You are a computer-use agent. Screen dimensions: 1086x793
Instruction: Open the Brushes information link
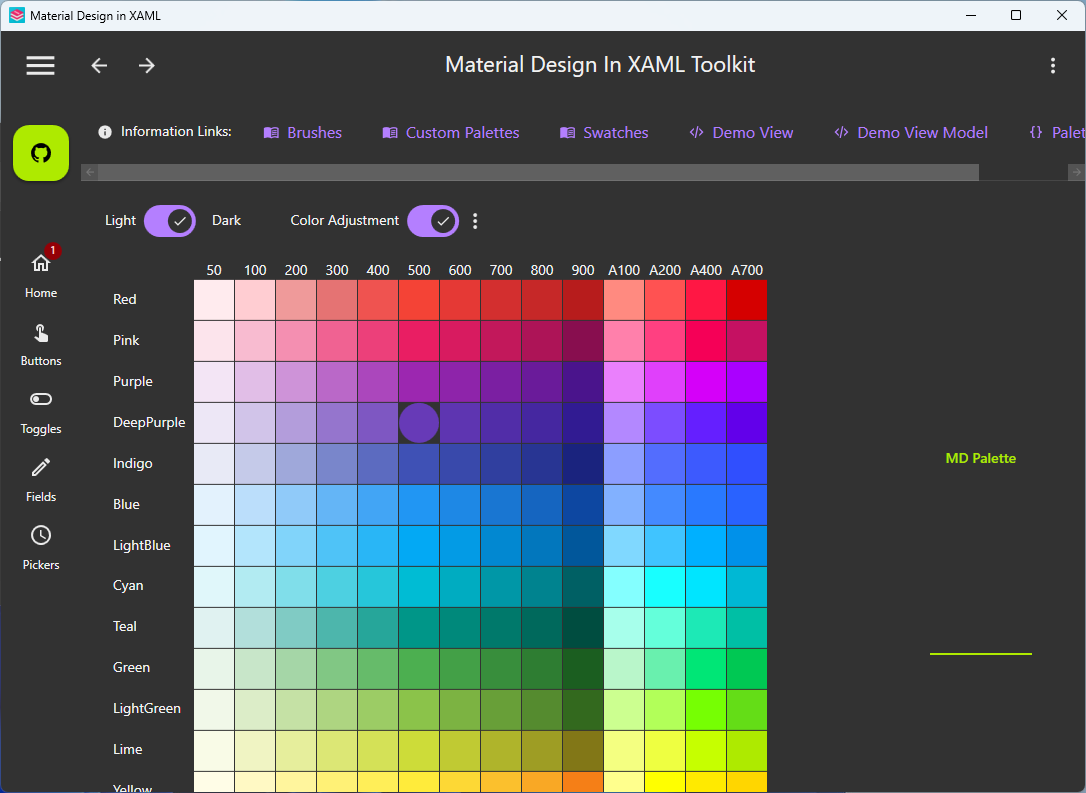pyautogui.click(x=302, y=131)
